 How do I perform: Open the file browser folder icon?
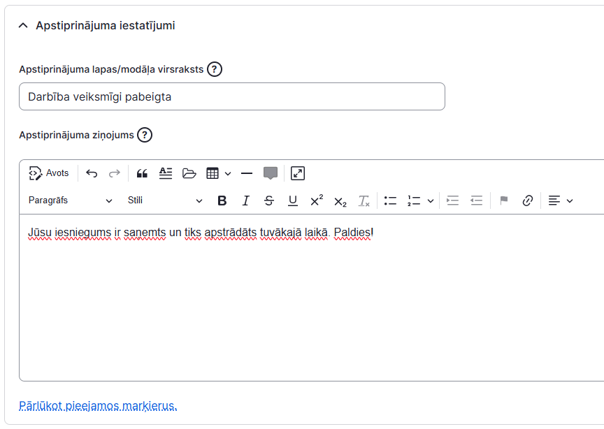coord(189,173)
